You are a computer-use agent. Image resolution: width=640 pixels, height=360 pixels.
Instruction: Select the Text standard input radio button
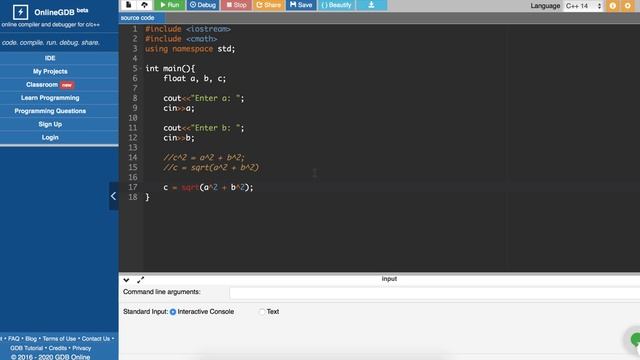pyautogui.click(x=262, y=312)
